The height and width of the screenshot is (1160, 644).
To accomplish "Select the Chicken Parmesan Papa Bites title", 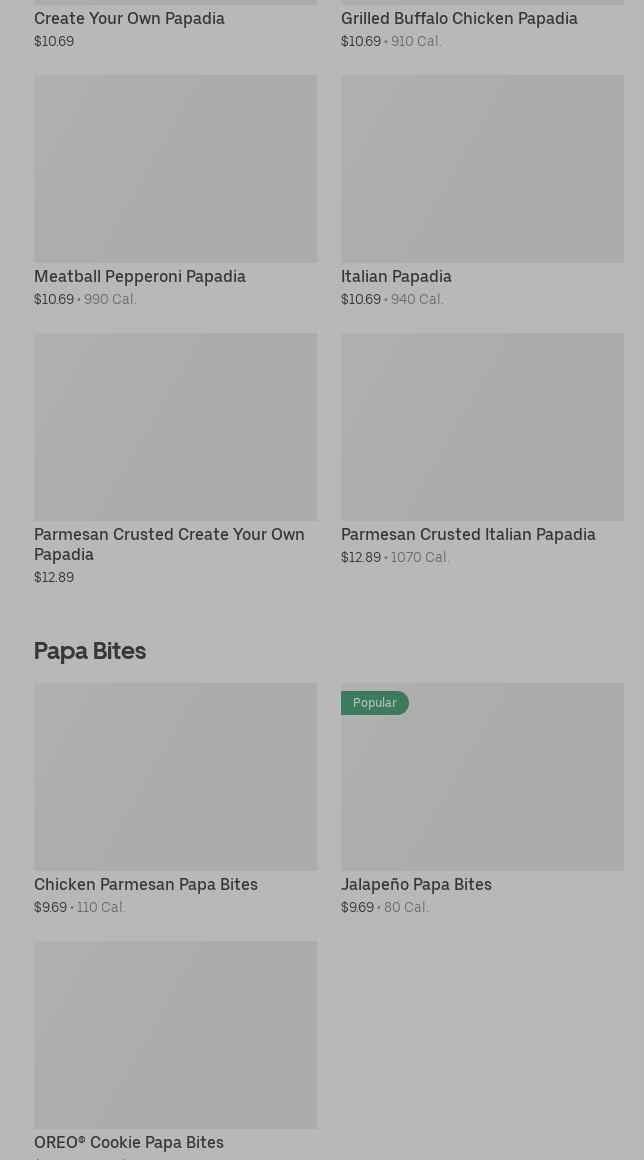I will click(146, 884).
